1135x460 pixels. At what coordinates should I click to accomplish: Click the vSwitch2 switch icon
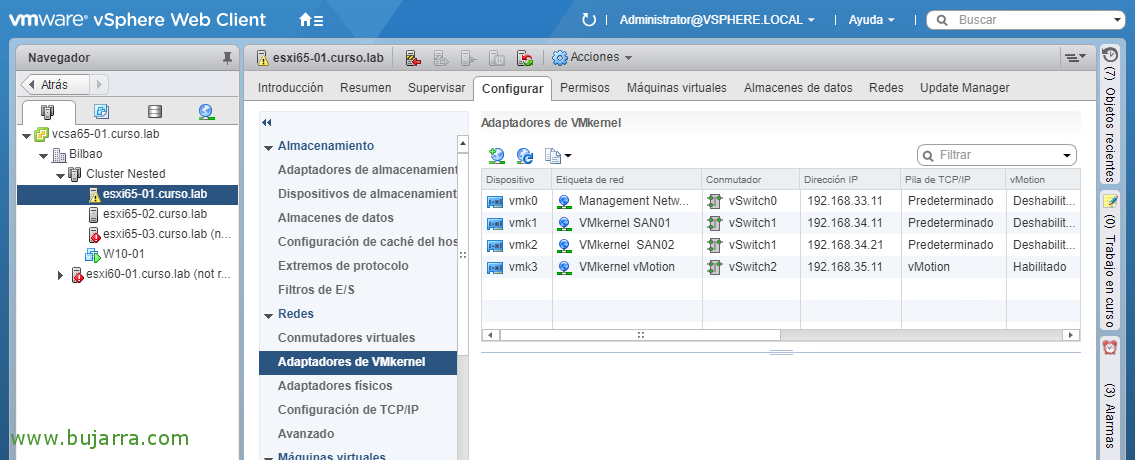714,267
